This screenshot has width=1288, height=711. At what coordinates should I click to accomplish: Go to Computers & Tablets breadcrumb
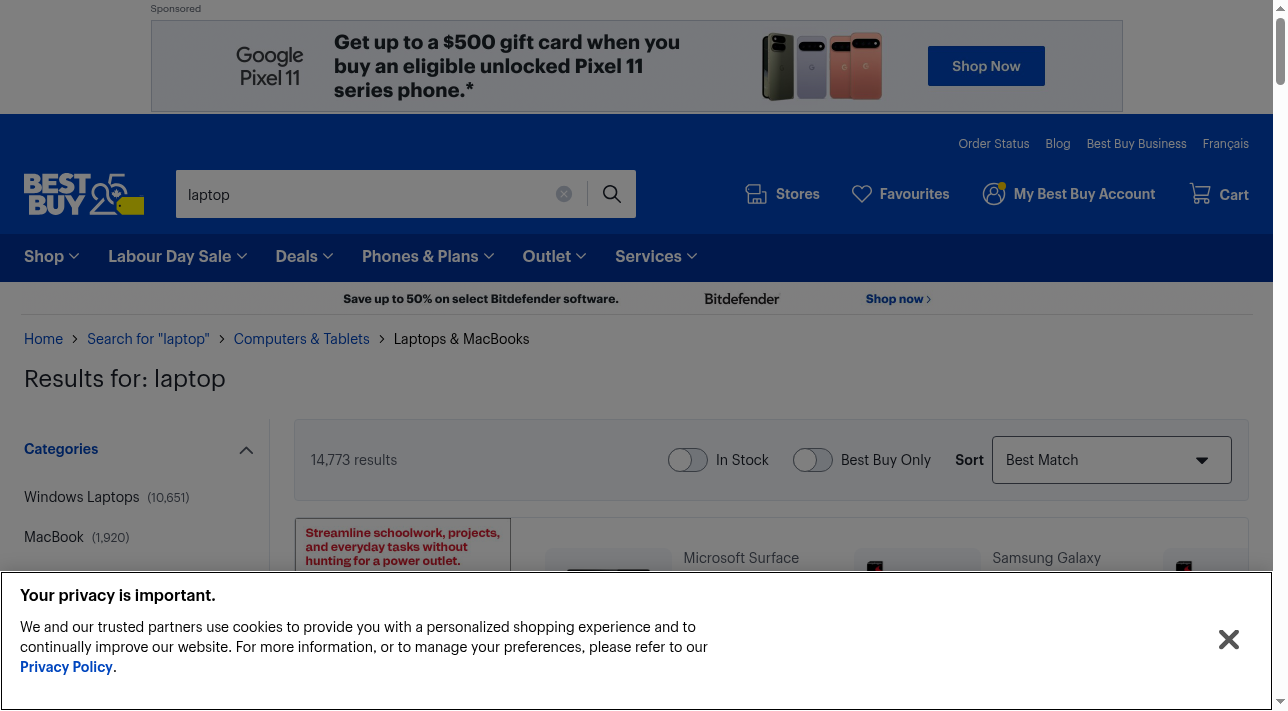coord(302,339)
